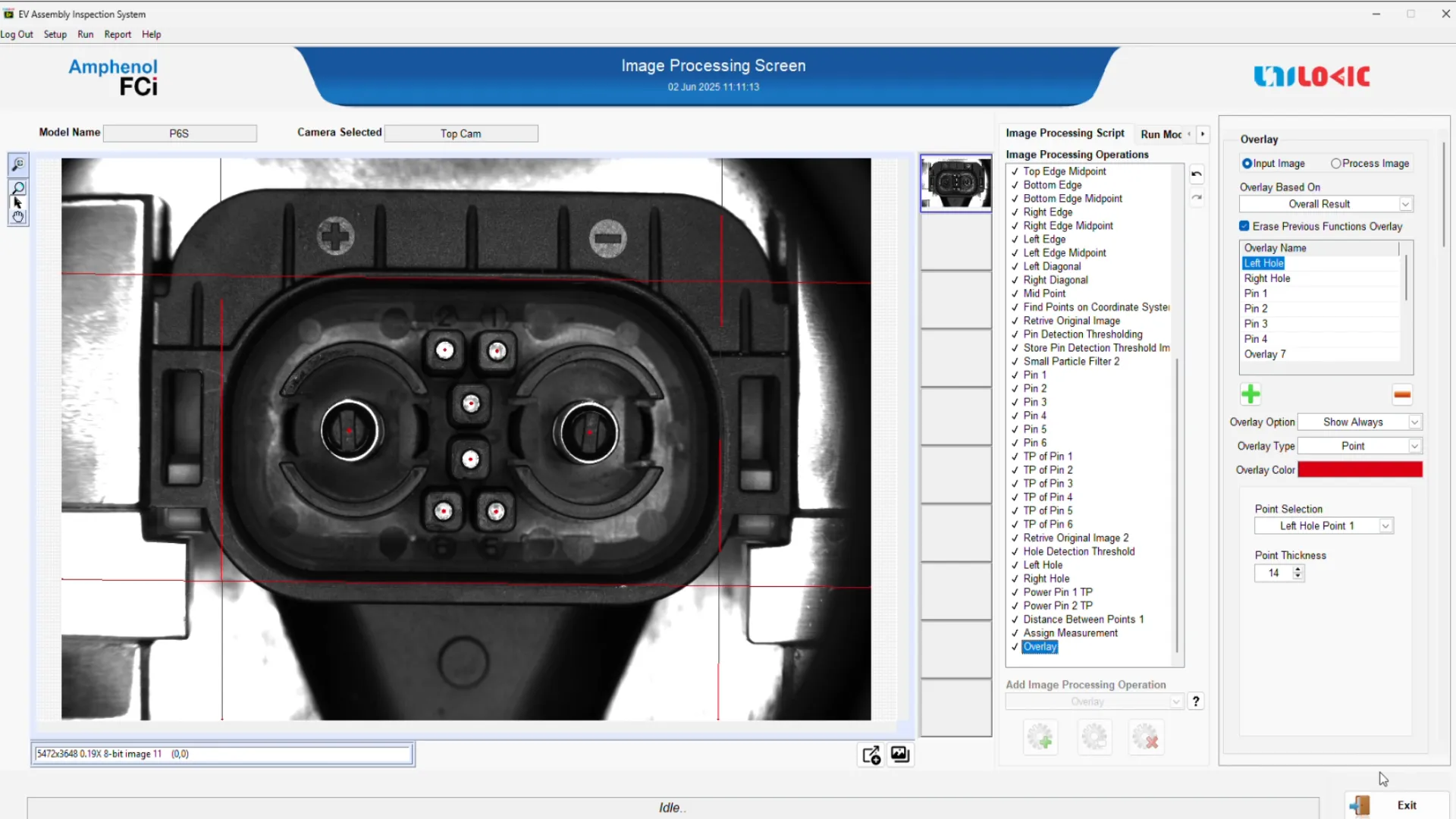Click the orange minus remove overlay icon
1456x819 pixels.
tap(1402, 394)
